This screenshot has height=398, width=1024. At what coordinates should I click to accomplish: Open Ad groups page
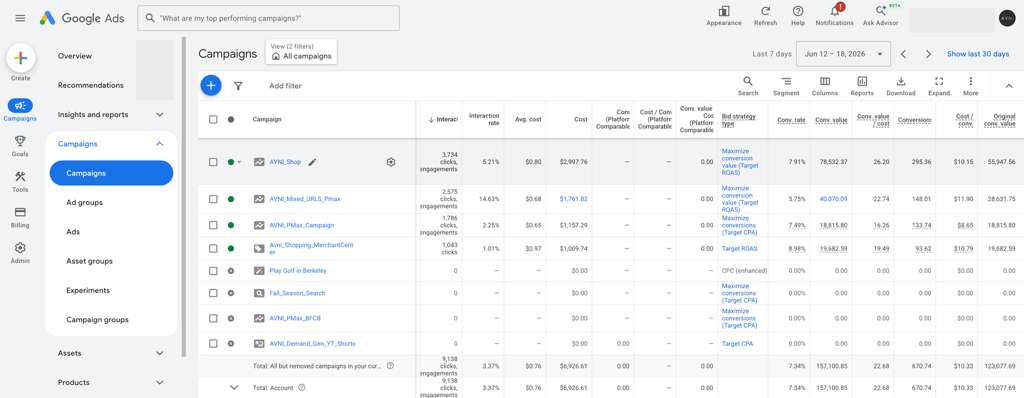click(x=84, y=203)
